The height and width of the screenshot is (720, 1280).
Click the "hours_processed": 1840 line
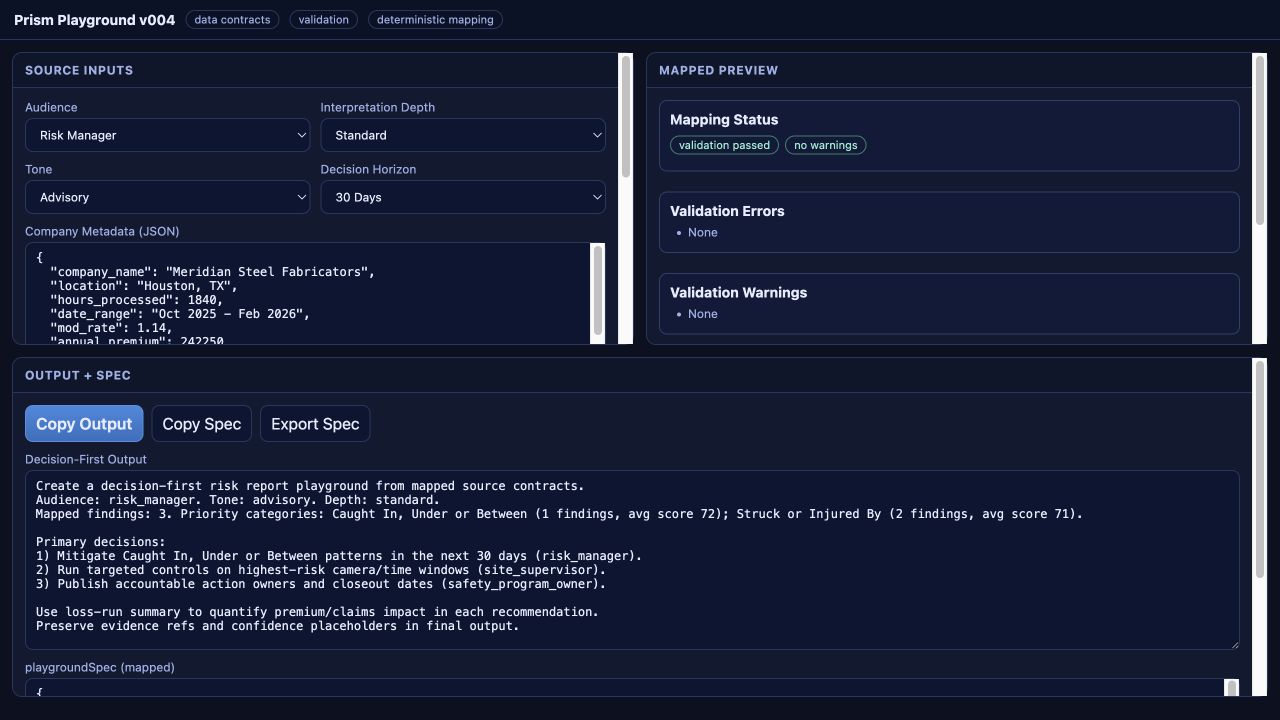pos(136,300)
